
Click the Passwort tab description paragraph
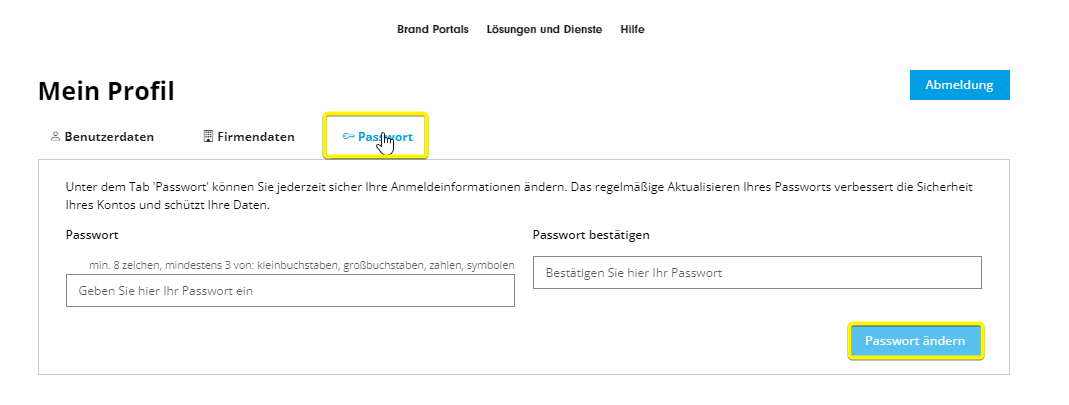click(519, 196)
